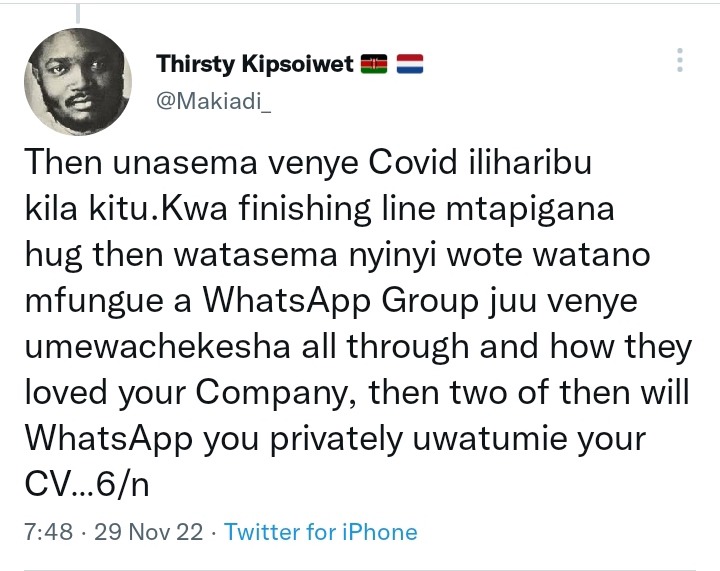Click the 7:48 timestamp
Screen dimensions: 720x571
coord(49,532)
